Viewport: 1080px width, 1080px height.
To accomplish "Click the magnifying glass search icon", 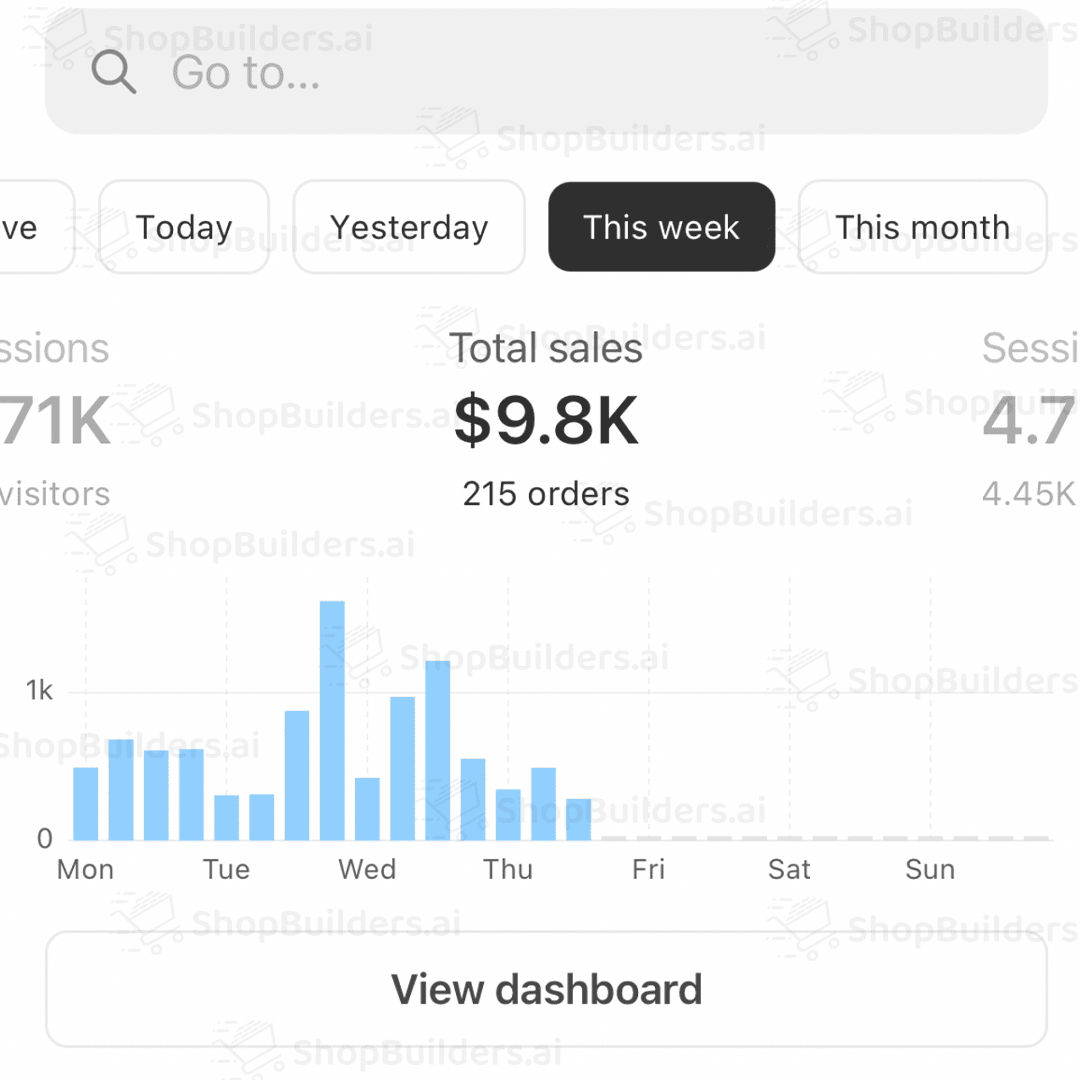I will click(x=113, y=73).
